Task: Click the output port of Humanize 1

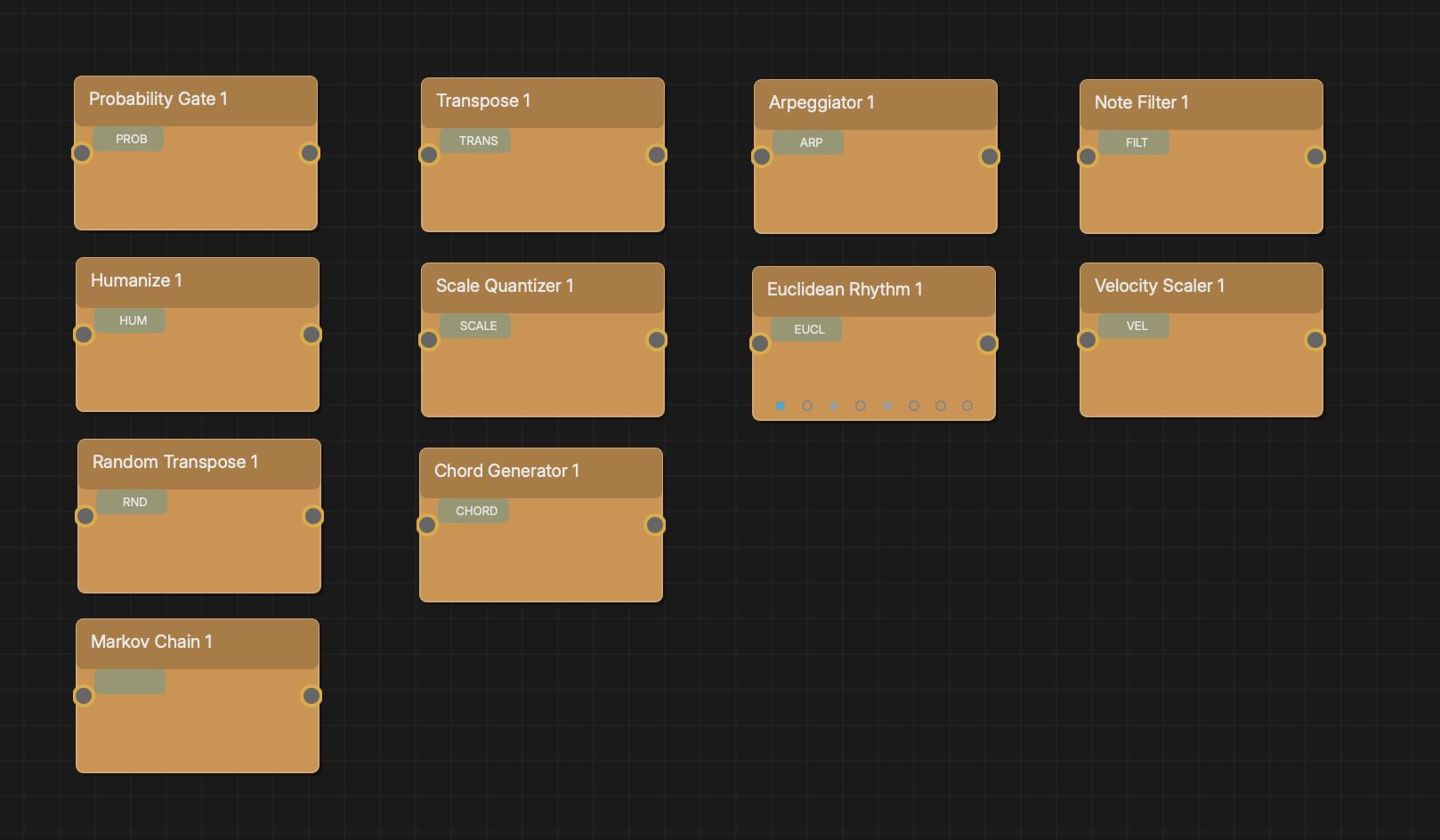Action: click(x=311, y=335)
